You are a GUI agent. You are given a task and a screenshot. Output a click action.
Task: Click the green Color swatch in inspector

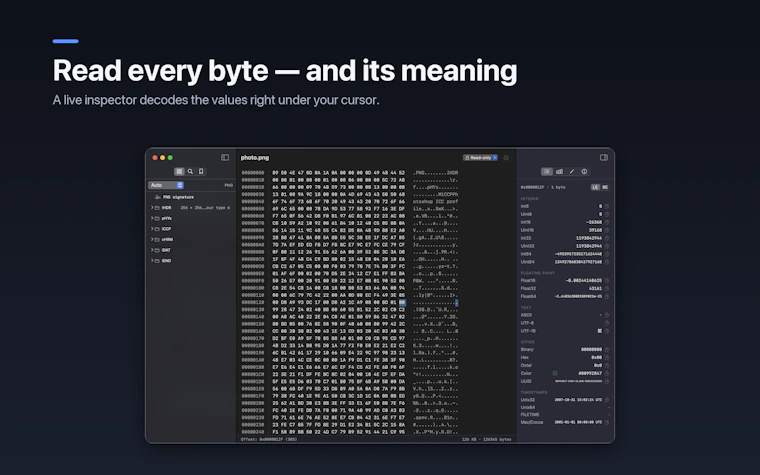coord(555,373)
